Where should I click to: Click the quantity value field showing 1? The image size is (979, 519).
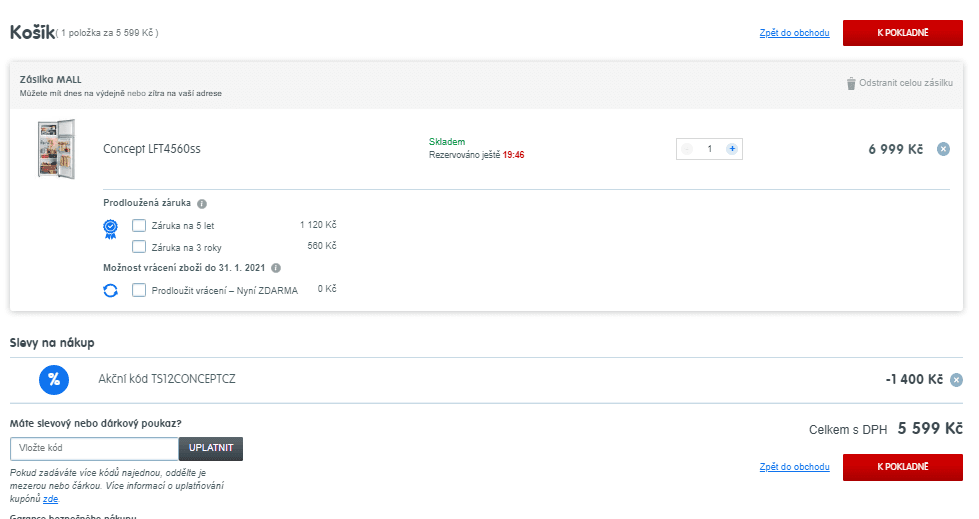tap(709, 149)
